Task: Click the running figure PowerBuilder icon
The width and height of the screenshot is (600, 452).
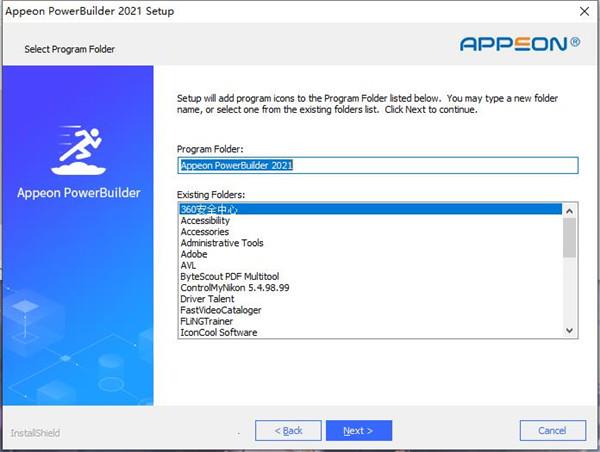Action: [x=78, y=150]
